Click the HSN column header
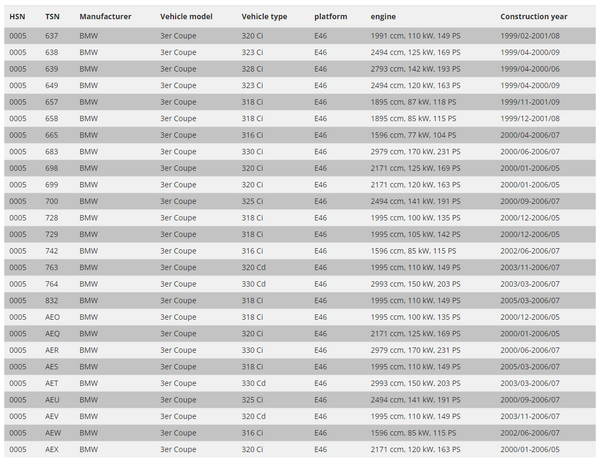Viewport: 600px width, 459px height. [17, 18]
